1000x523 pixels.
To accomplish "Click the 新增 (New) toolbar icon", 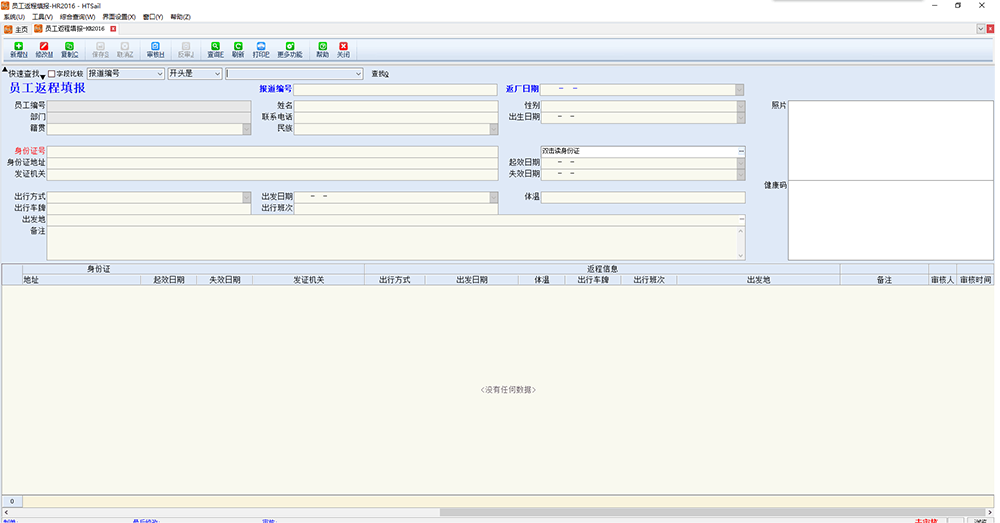I will (x=19, y=49).
